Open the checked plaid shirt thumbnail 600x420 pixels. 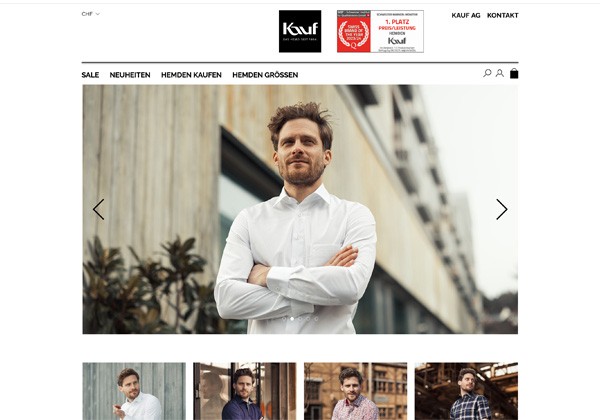click(466, 391)
